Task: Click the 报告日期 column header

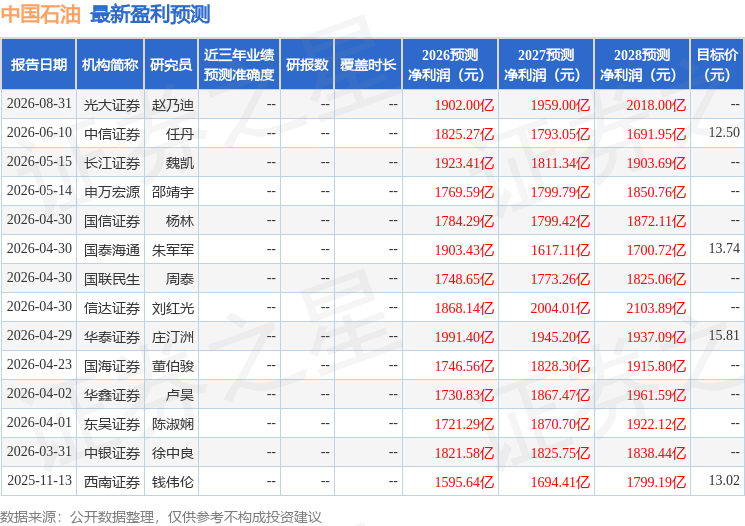Action: pyautogui.click(x=38, y=65)
